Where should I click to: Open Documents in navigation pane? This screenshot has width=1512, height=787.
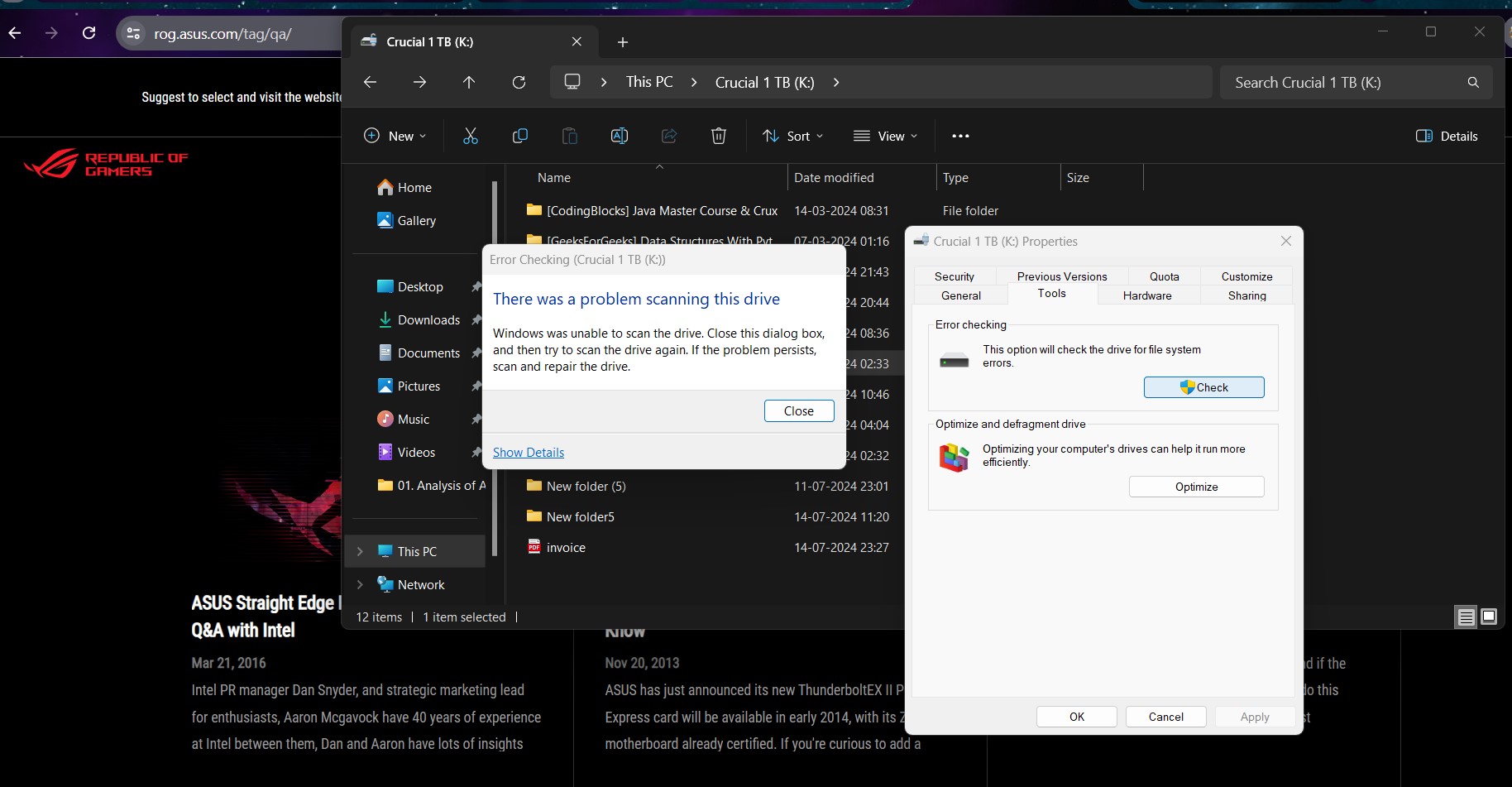428,353
